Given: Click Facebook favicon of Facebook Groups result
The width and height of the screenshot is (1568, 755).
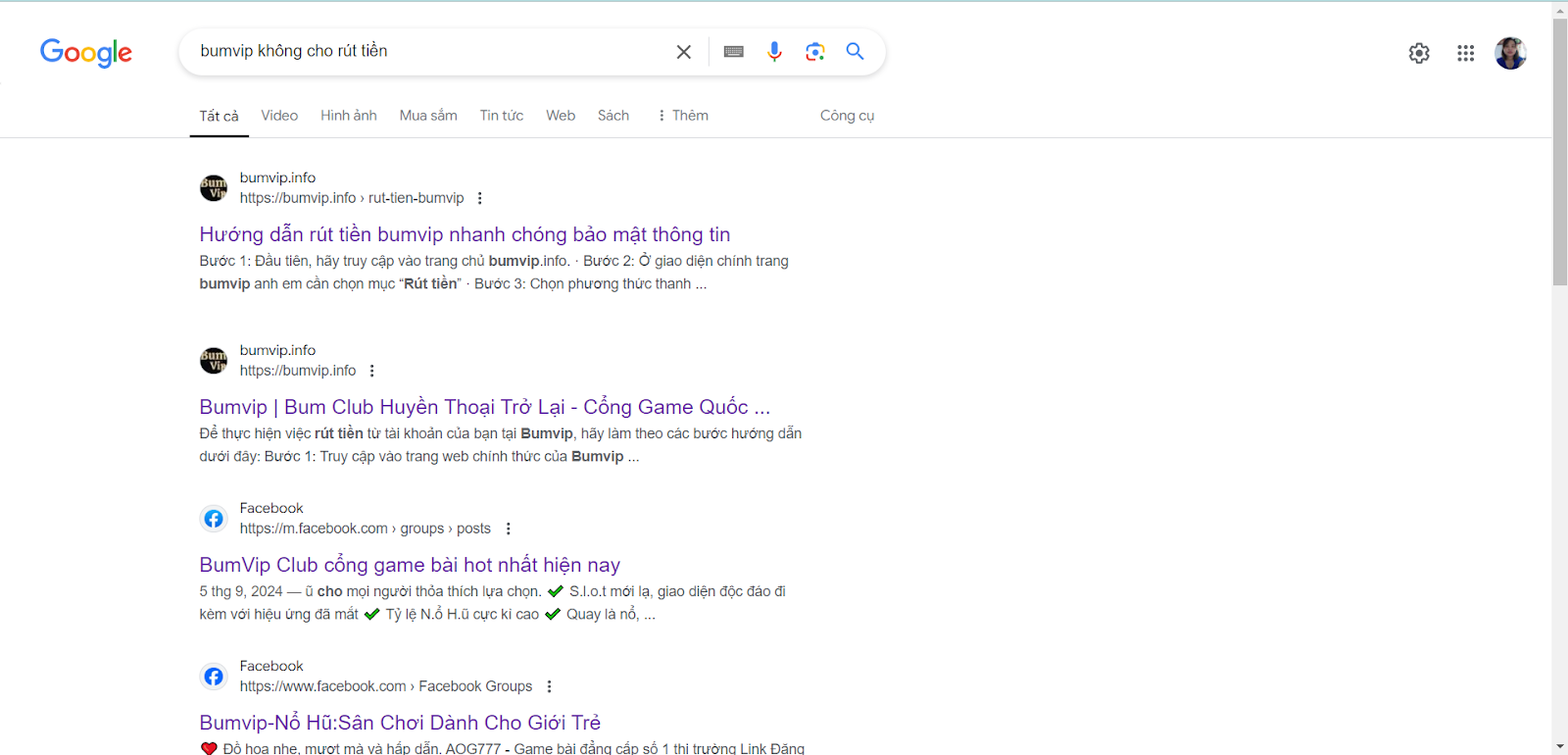Looking at the screenshot, I should pos(214,676).
